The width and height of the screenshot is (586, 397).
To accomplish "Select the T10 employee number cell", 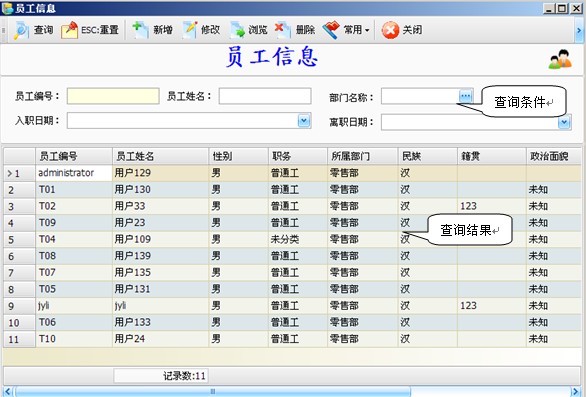I will (x=74, y=339).
